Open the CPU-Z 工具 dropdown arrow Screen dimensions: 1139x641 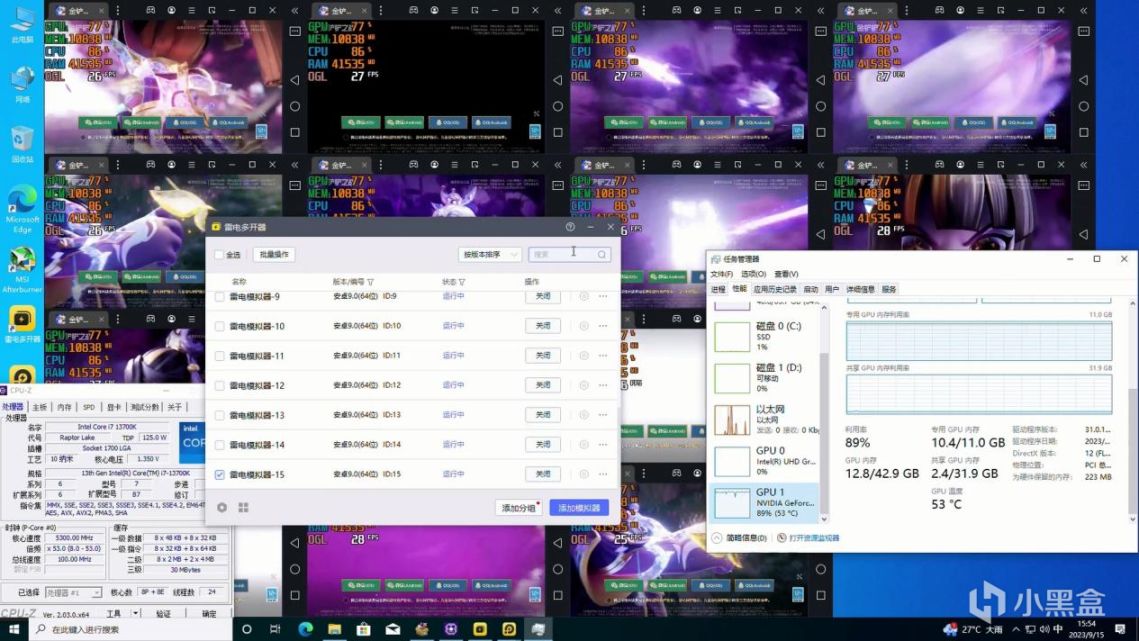tap(135, 613)
